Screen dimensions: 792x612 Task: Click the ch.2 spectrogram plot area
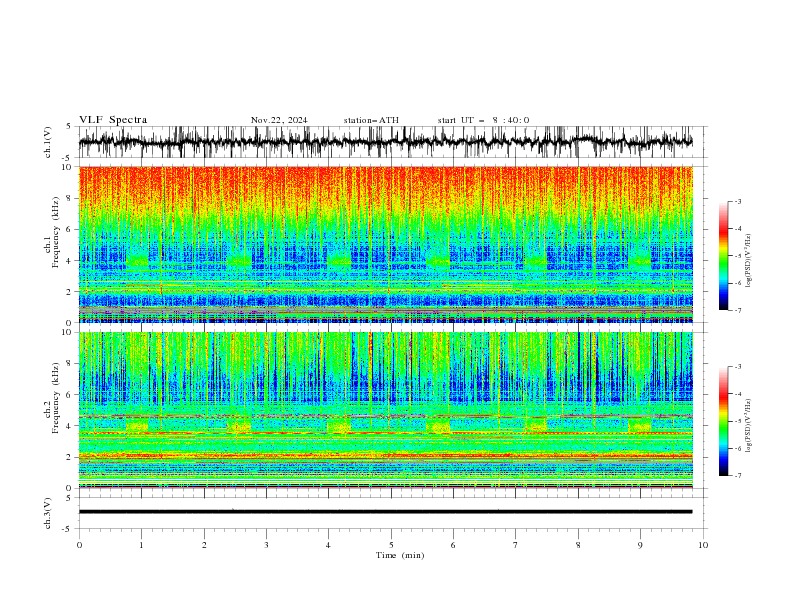(385, 410)
